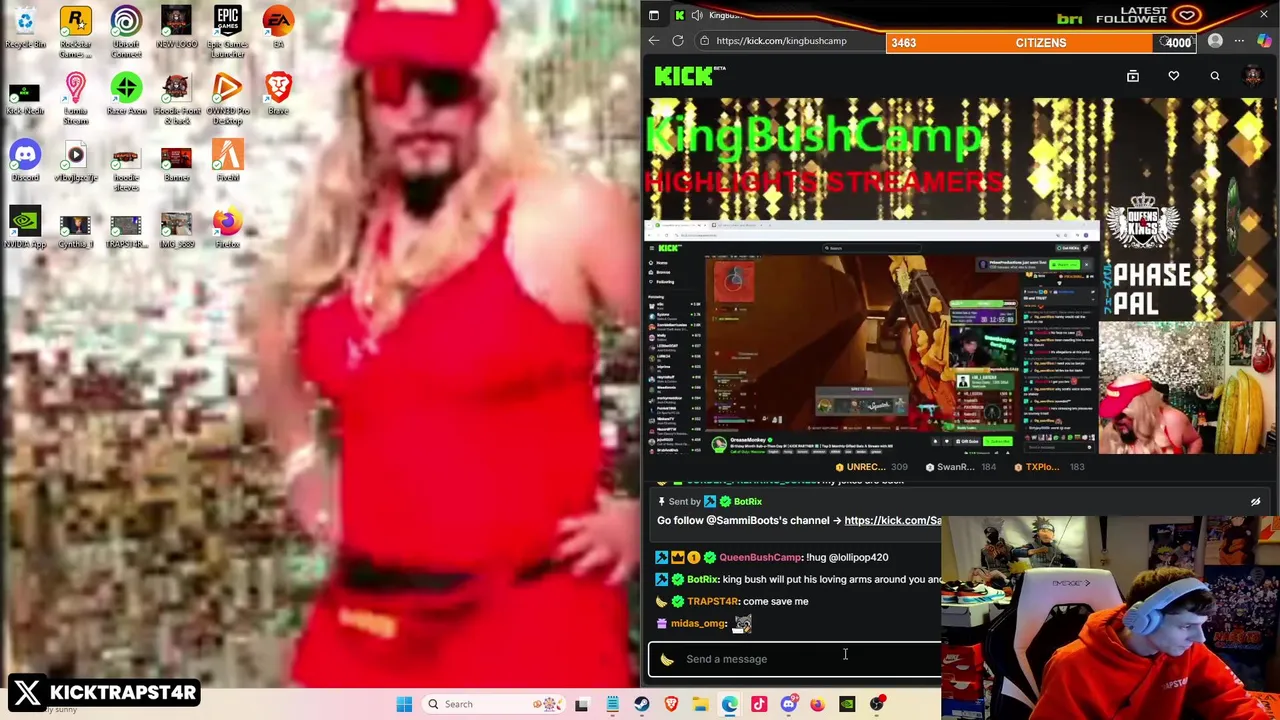Open Task View from the taskbar

pos(581,704)
